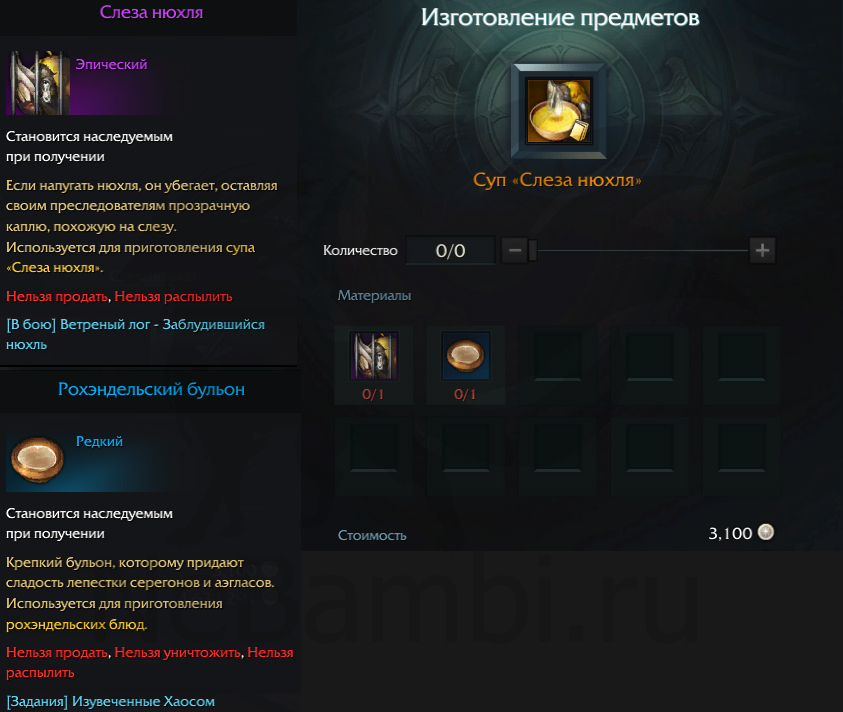The height and width of the screenshot is (712, 843).
Task: Click the Стоимость cost label
Action: tap(372, 535)
